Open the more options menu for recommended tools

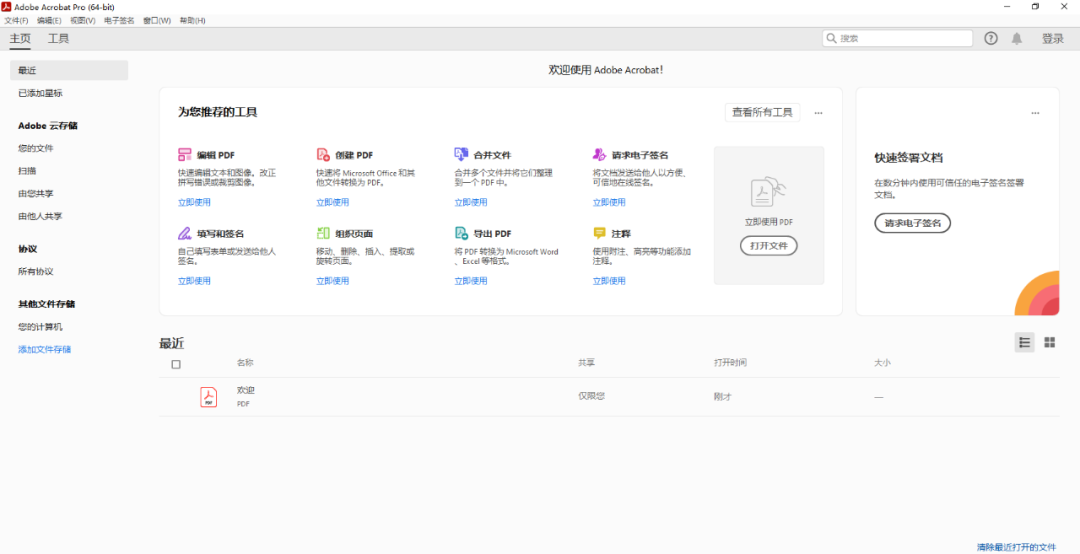(x=818, y=113)
